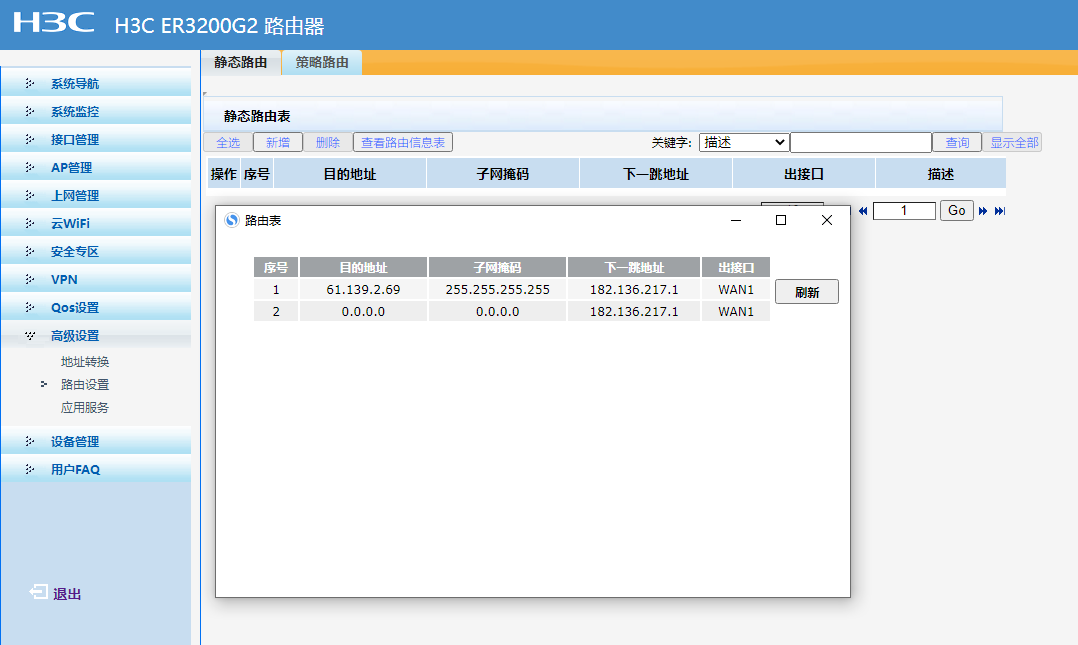Click 目的地址 header in static route table
The image size is (1078, 645).
pos(350,174)
